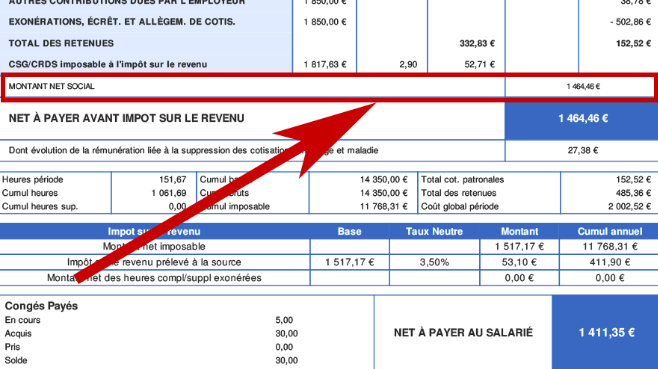Click the CSG/CRDS imposable row label
The height and width of the screenshot is (369, 658).
point(108,65)
